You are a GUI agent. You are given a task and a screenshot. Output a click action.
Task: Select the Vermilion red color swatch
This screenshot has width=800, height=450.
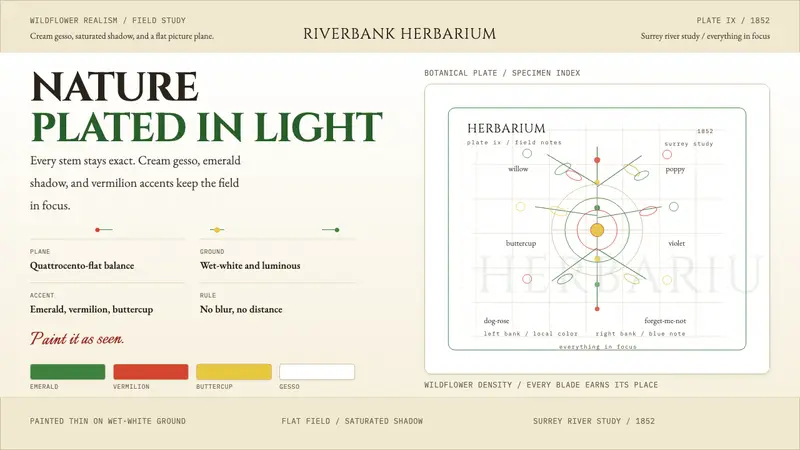coord(151,371)
